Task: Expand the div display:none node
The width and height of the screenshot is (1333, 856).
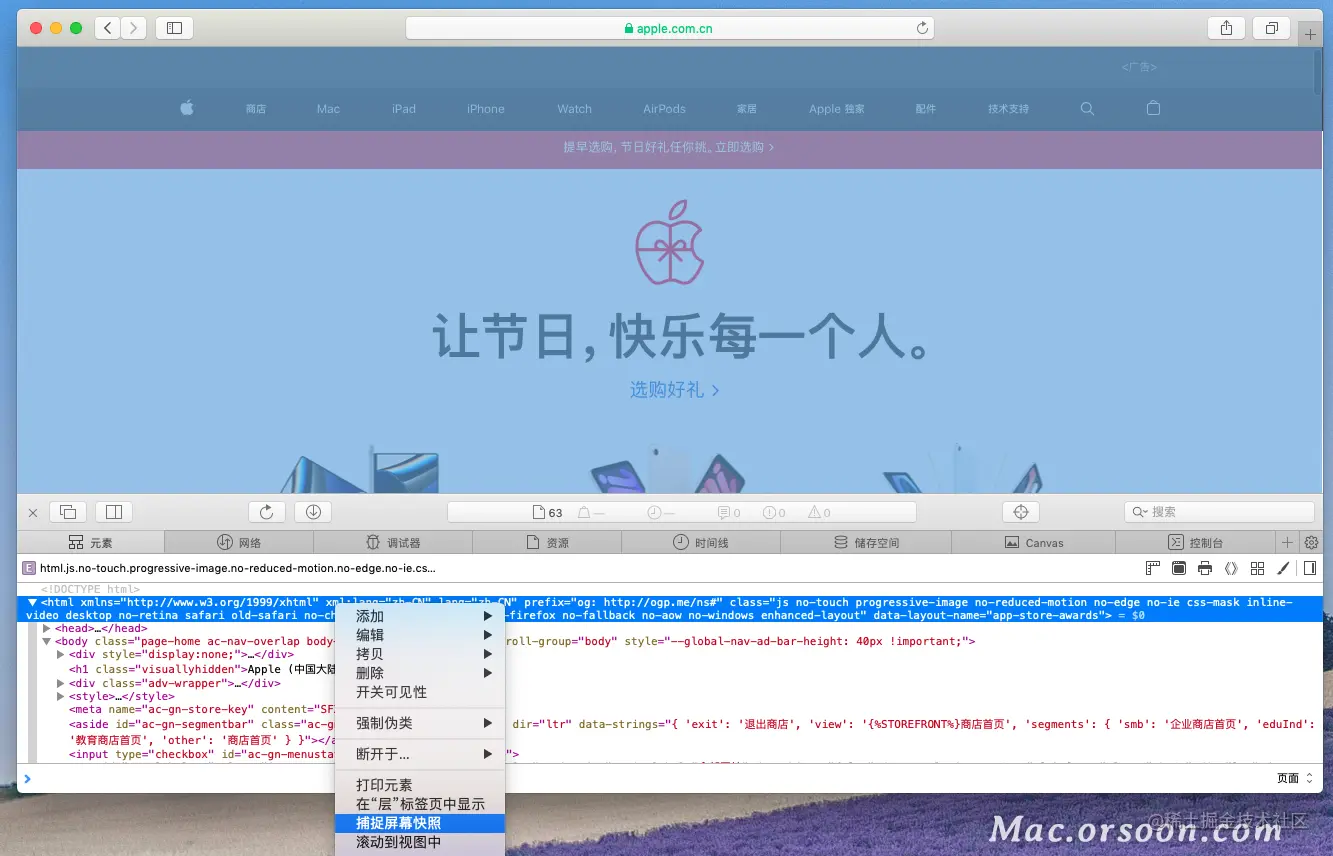Action: tap(60, 655)
